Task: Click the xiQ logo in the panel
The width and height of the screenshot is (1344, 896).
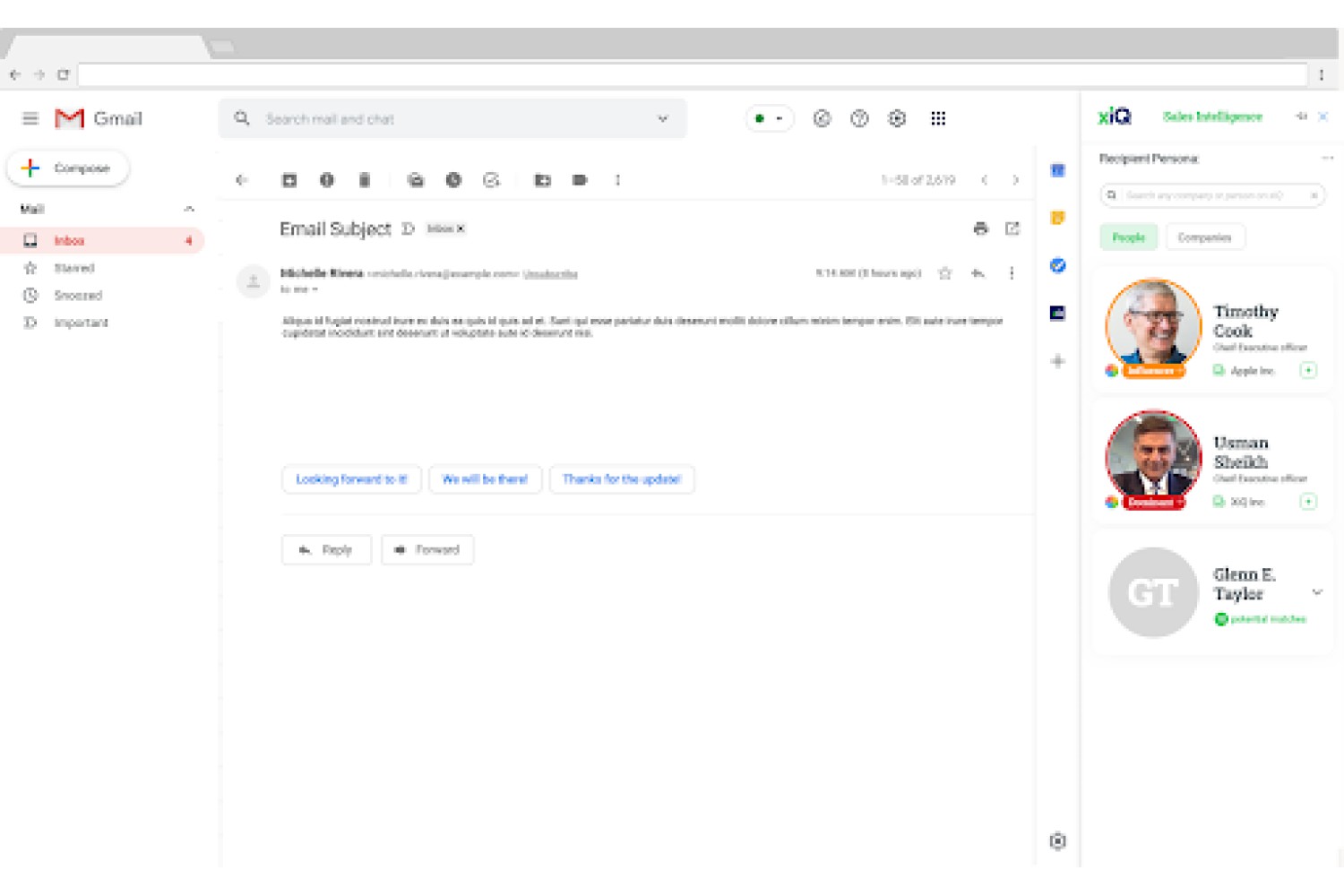Action: pos(1115,116)
